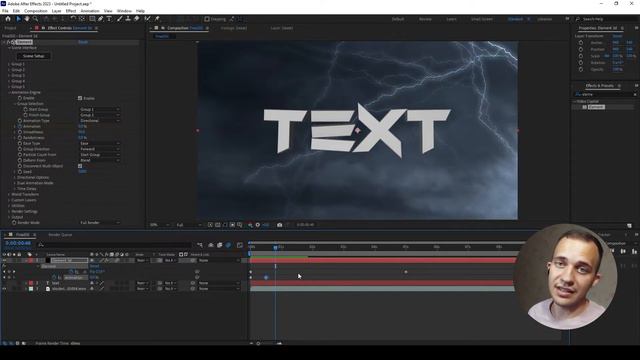Select the Rectangle shape tool
The width and height of the screenshot is (640, 360).
[92, 19]
